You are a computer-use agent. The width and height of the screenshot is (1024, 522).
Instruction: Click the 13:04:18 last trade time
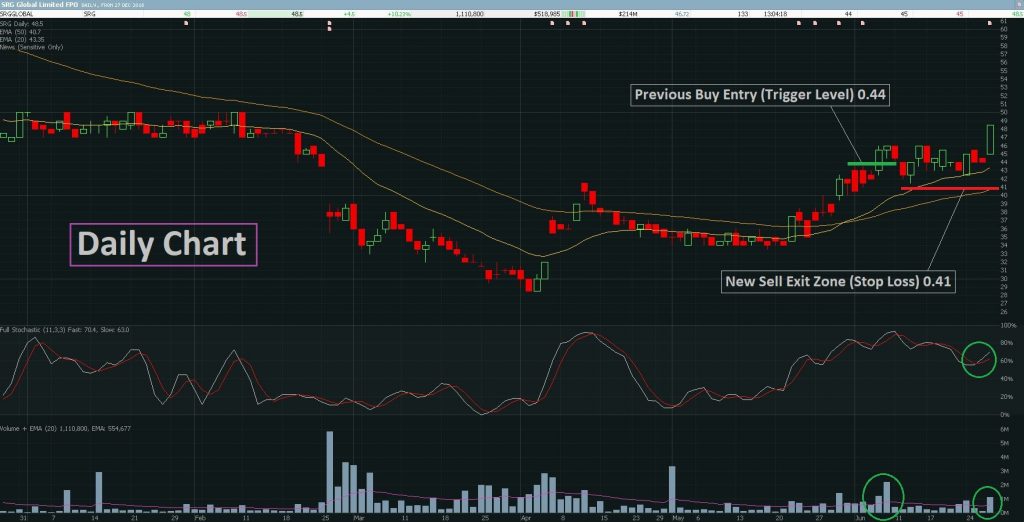(776, 13)
